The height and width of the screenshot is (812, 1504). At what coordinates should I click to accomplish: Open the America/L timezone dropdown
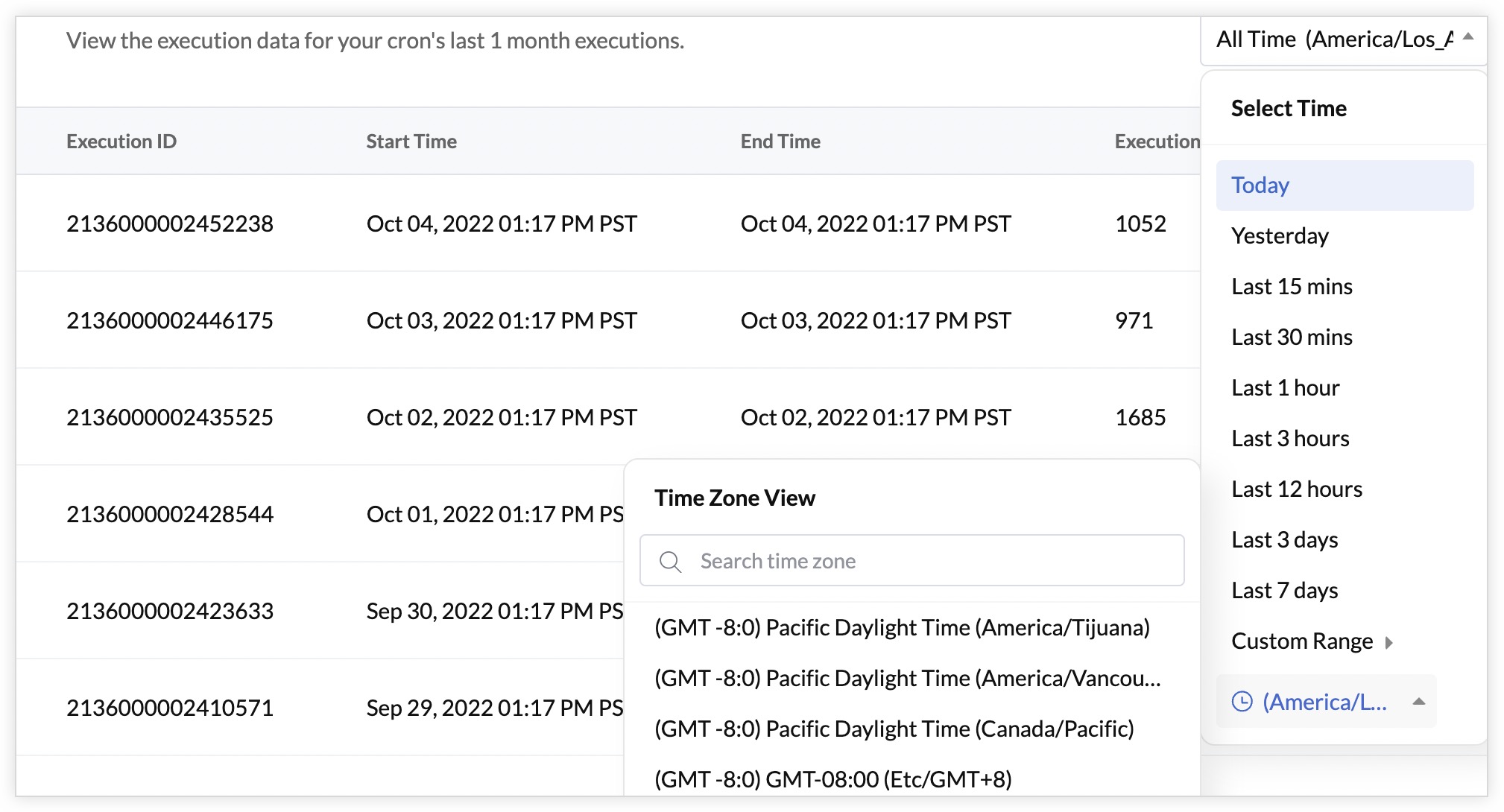1327,701
